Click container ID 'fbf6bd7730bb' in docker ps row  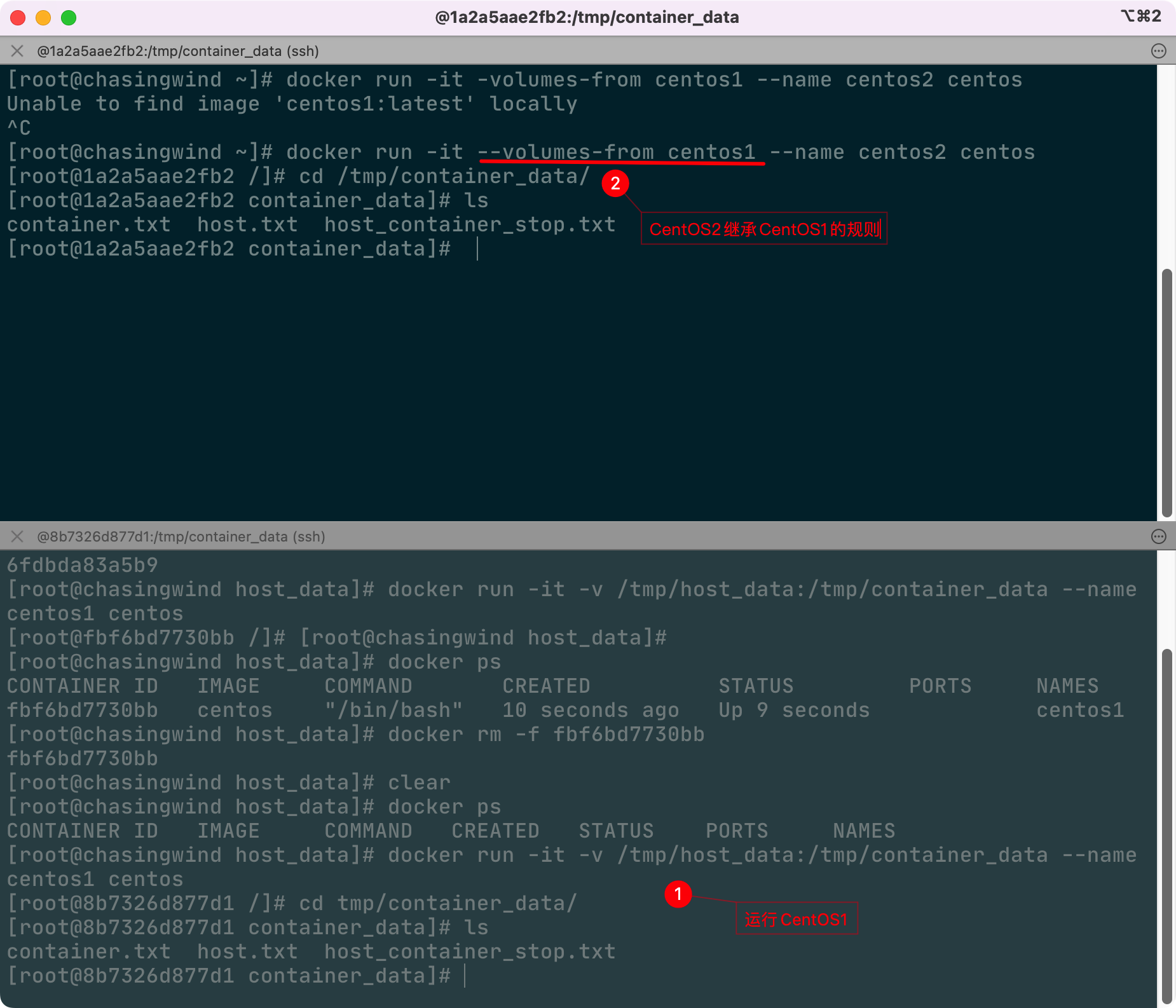(x=83, y=711)
